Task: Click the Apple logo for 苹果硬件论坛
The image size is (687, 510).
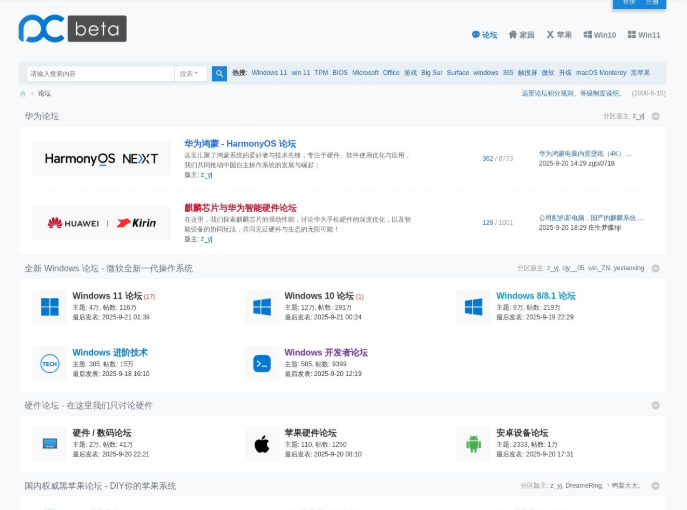Action: [x=262, y=444]
